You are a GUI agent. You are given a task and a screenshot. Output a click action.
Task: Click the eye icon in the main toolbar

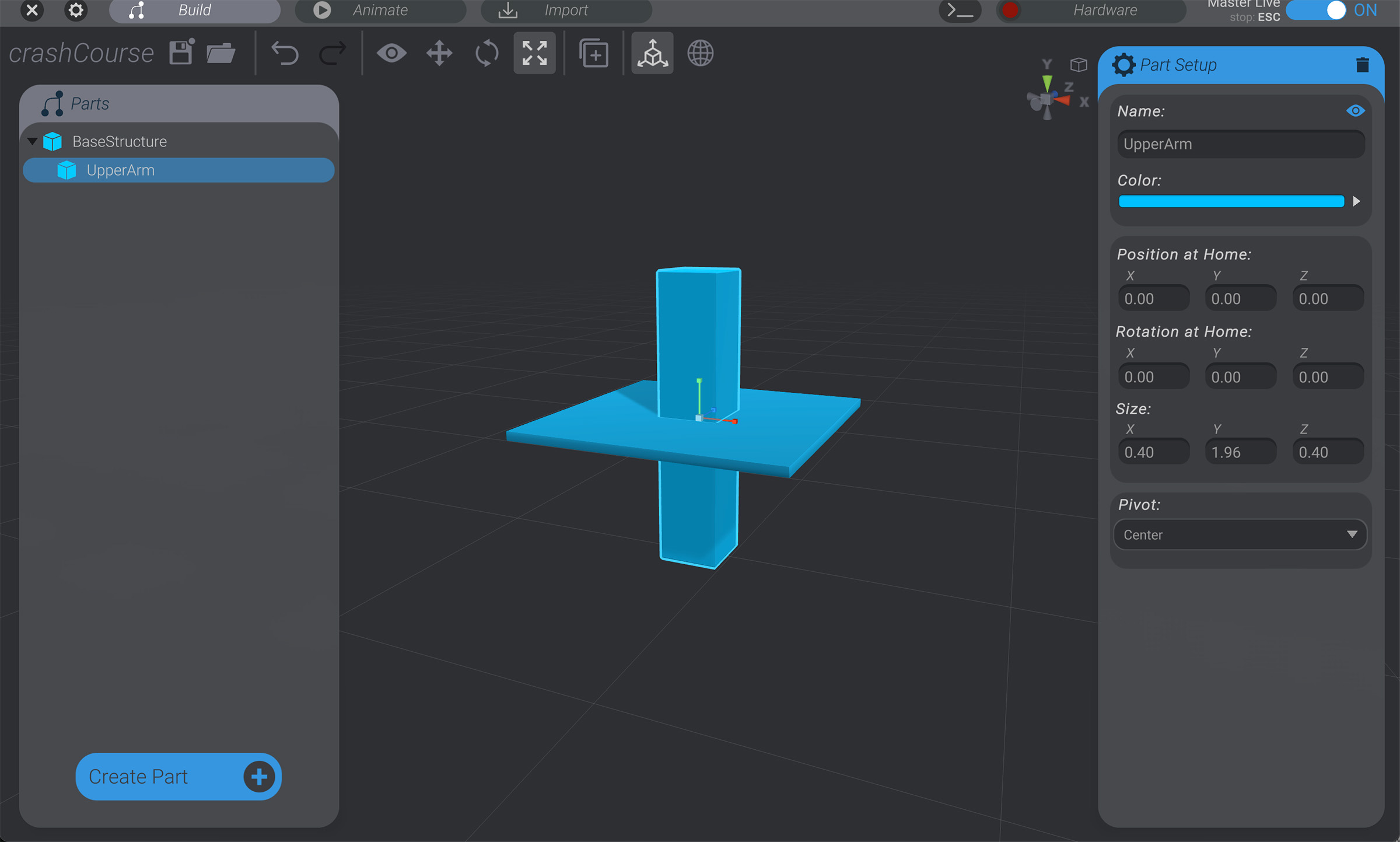[392, 53]
